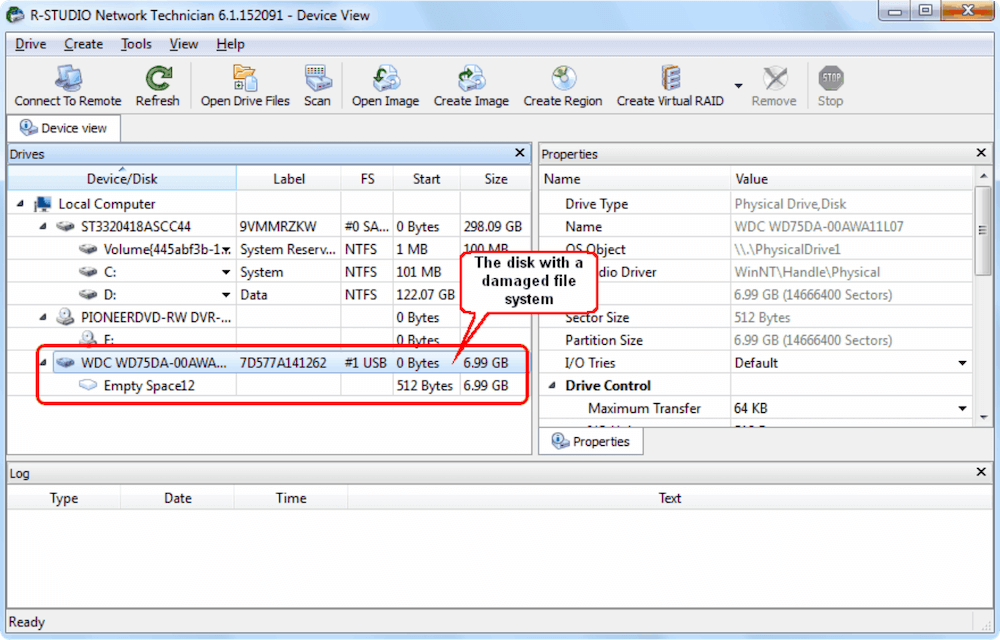This screenshot has height=640, width=1000.
Task: Close the Log panel
Action: [x=981, y=472]
